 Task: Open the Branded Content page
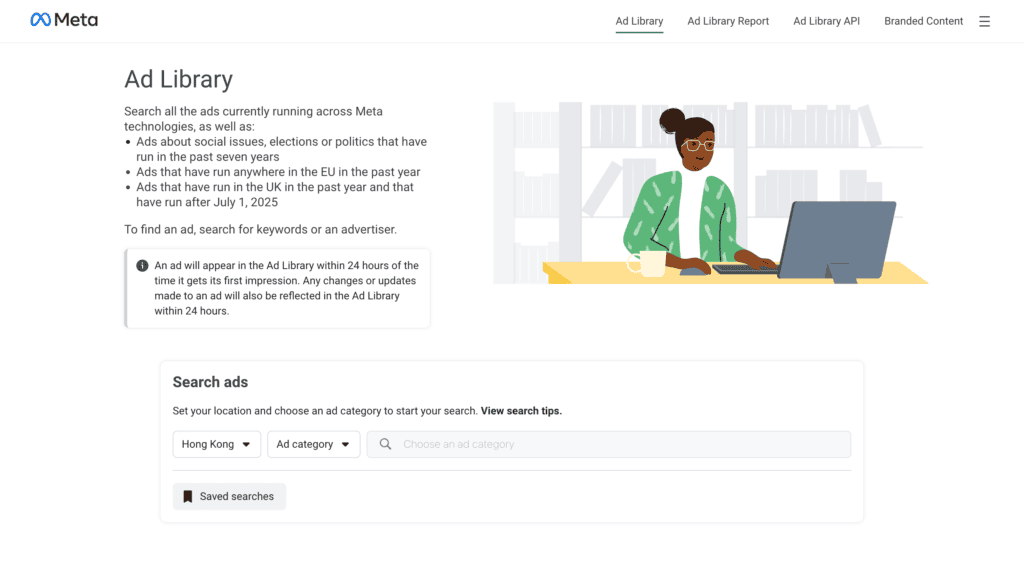[x=922, y=21]
